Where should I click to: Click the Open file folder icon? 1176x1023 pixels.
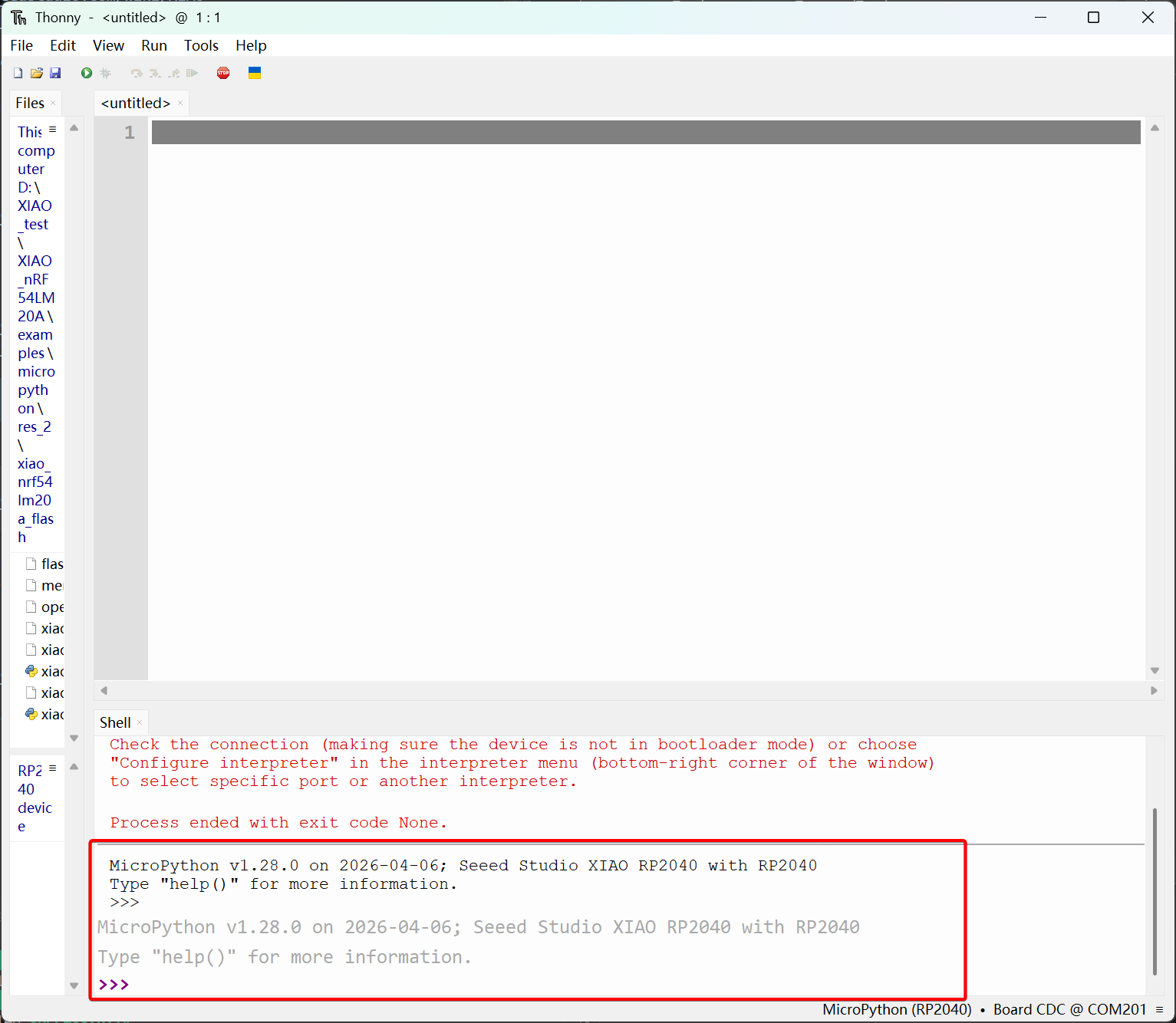(36, 73)
